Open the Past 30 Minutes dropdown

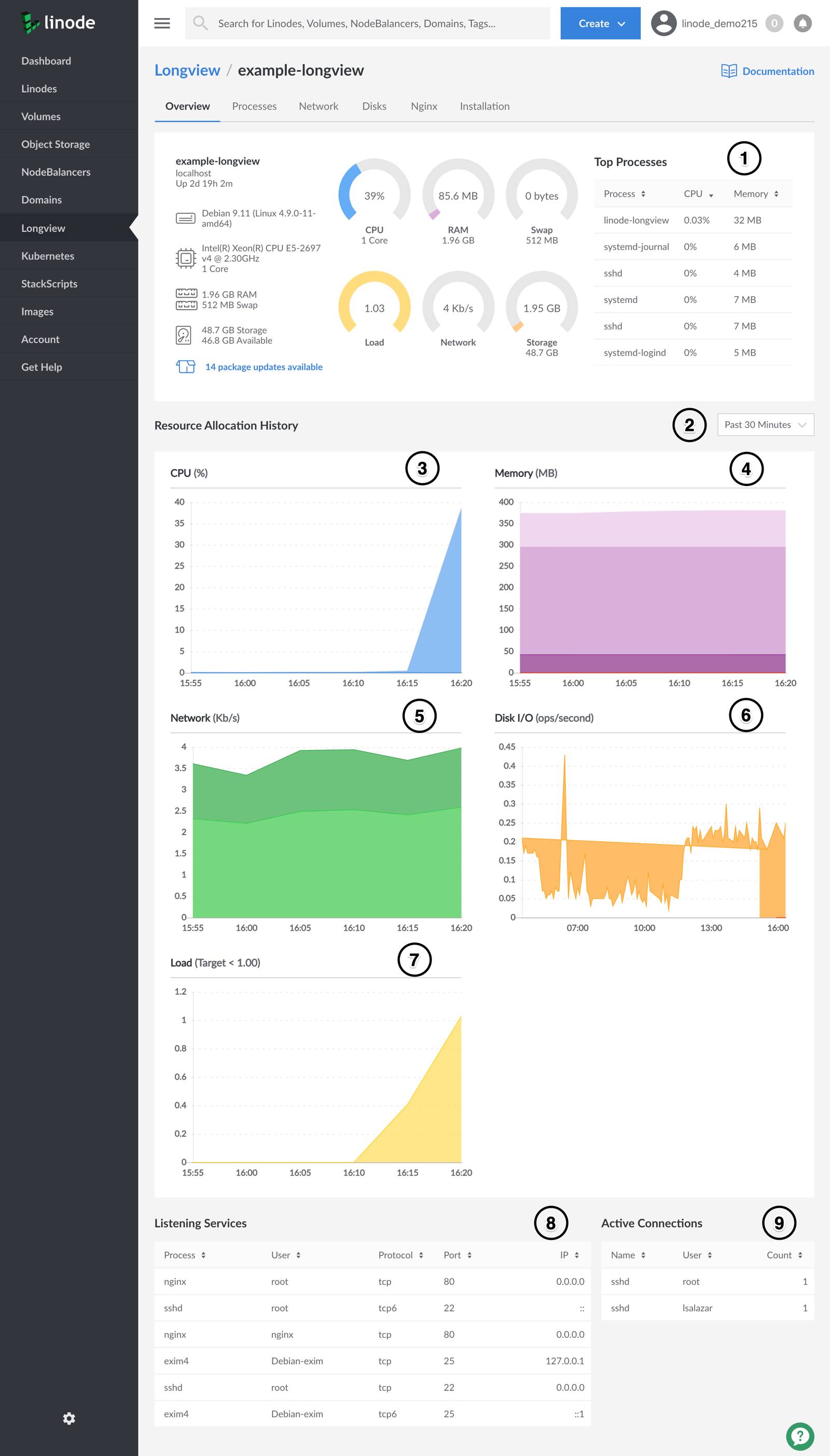click(765, 424)
